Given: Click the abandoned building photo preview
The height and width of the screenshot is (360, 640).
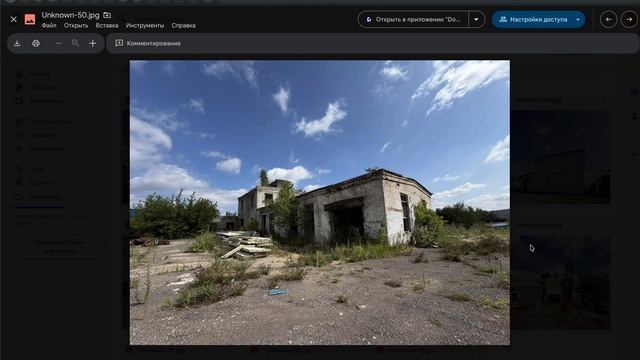Looking at the screenshot, I should [320, 202].
